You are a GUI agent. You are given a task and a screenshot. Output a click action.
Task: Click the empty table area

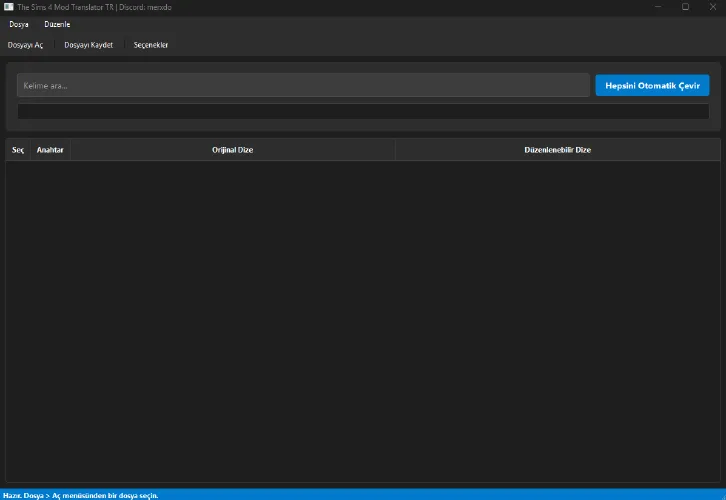pyautogui.click(x=362, y=320)
